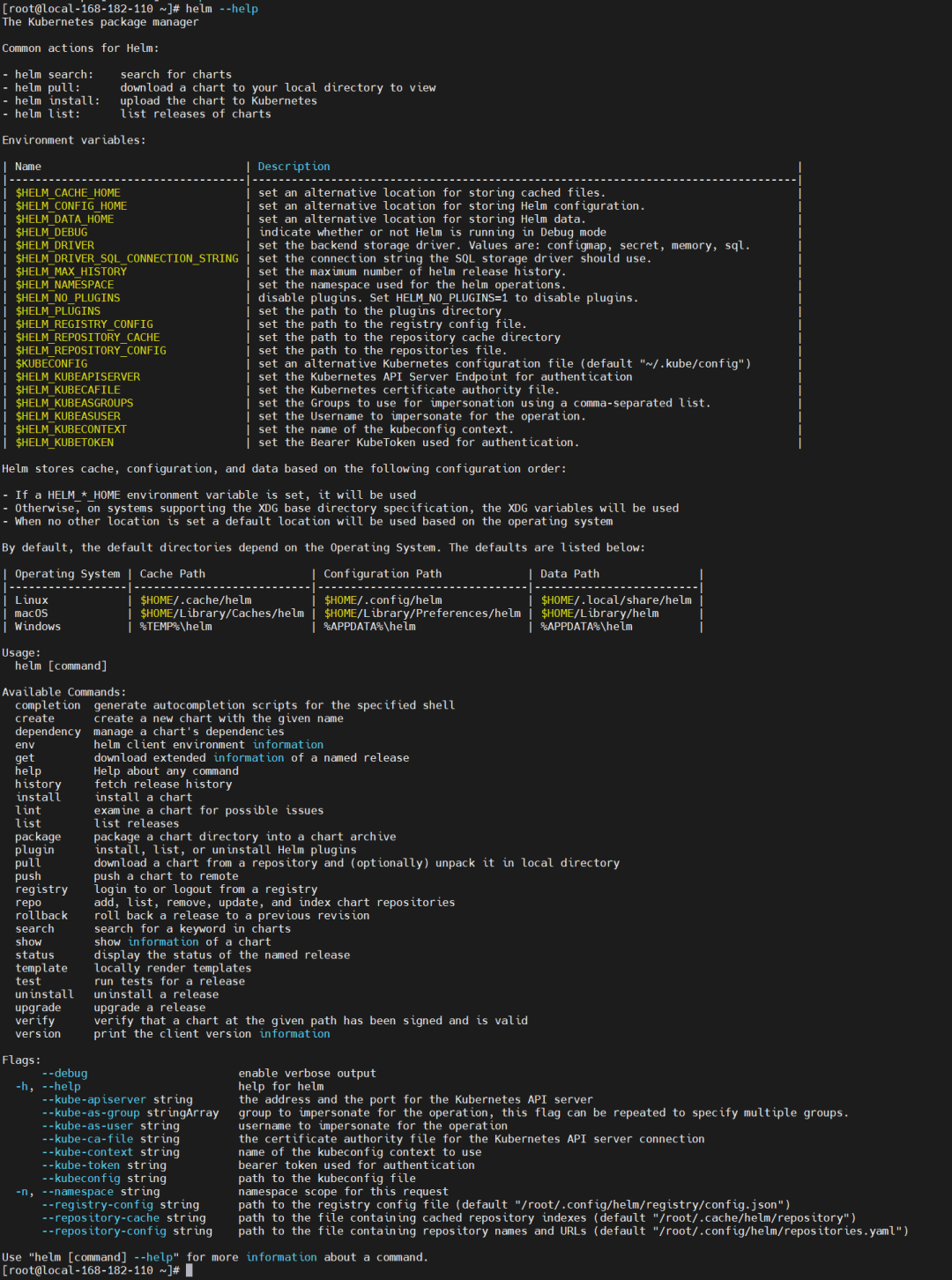Select the verify command entry
This screenshot has height=1280, width=952.
[34, 1021]
